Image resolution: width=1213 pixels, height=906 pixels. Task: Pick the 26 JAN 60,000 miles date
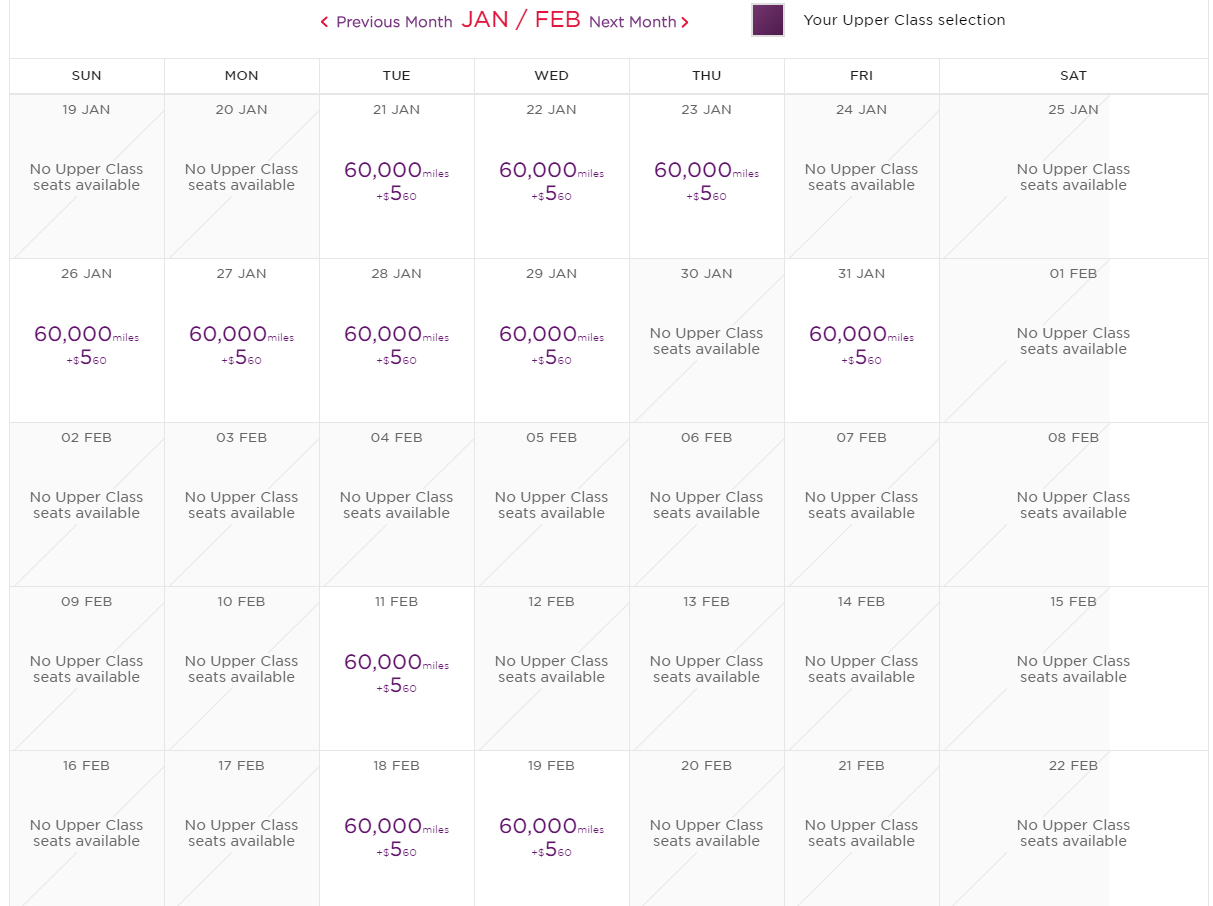pyautogui.click(x=86, y=342)
